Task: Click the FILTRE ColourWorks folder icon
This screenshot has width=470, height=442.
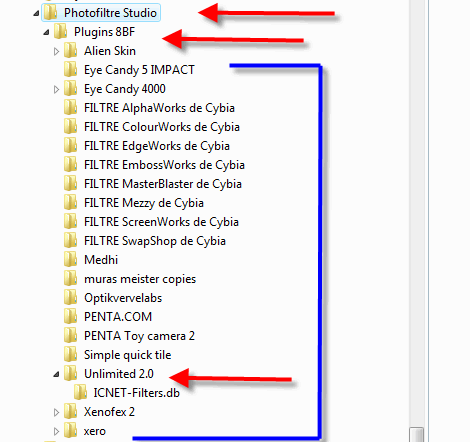Action: [x=71, y=127]
